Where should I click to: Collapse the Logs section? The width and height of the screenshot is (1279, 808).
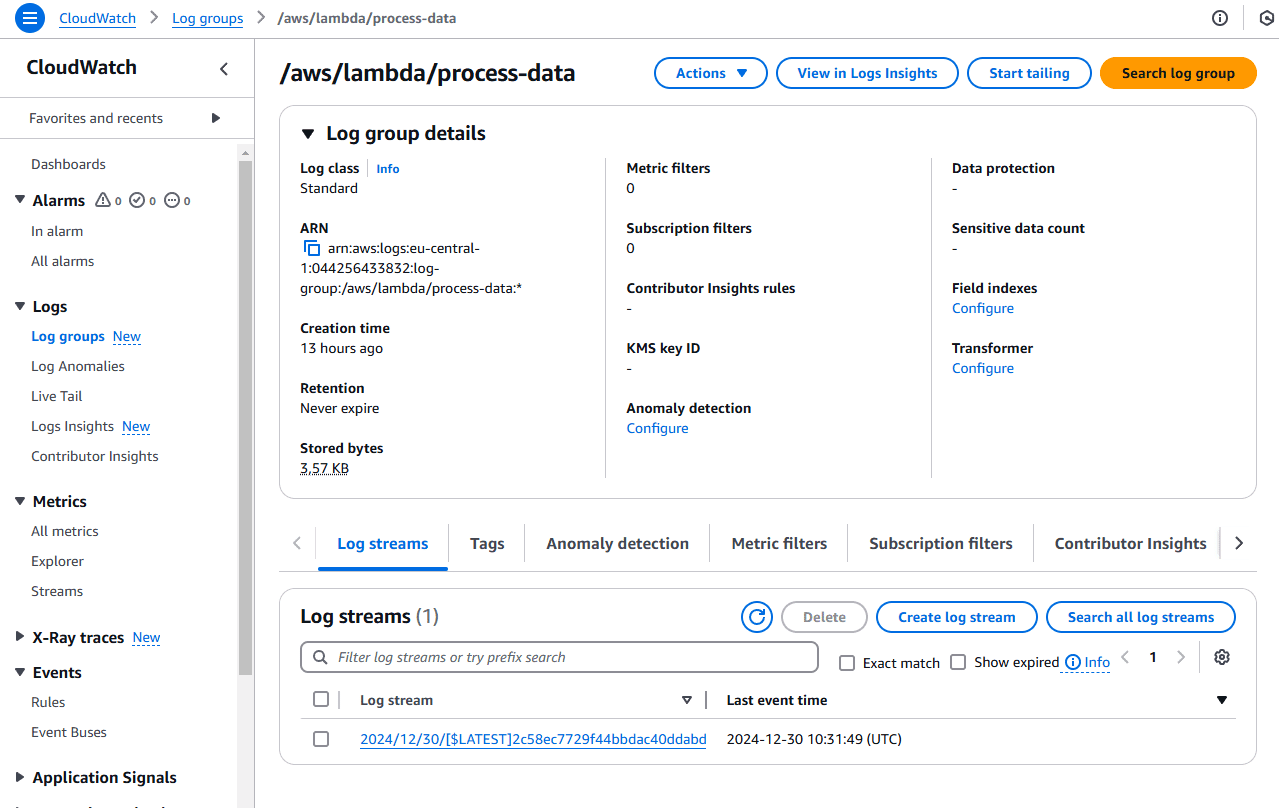click(x=20, y=306)
